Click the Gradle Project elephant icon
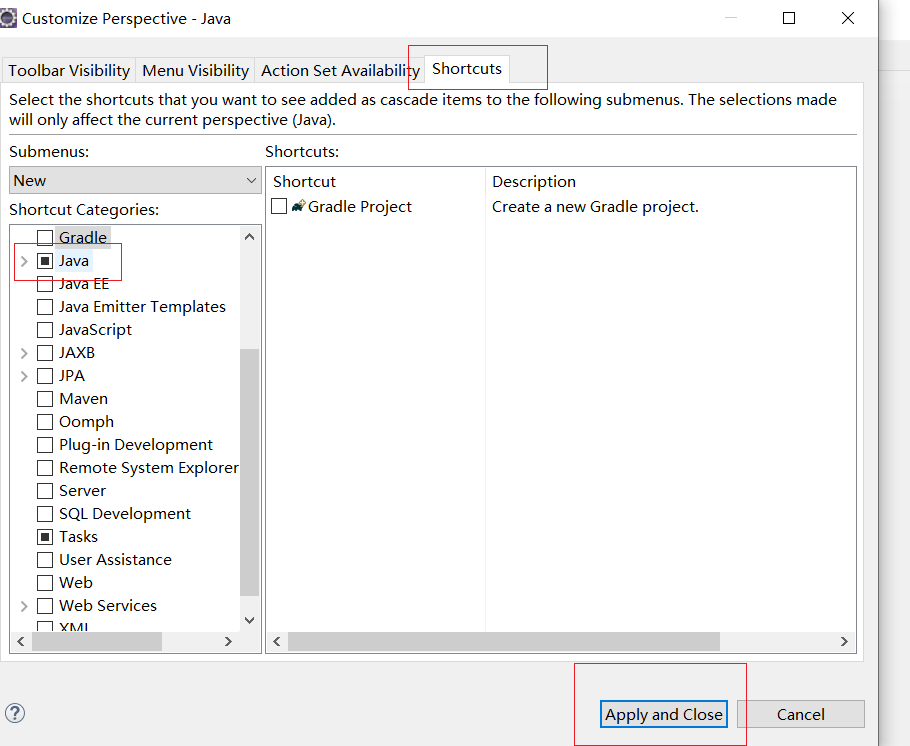 click(298, 206)
